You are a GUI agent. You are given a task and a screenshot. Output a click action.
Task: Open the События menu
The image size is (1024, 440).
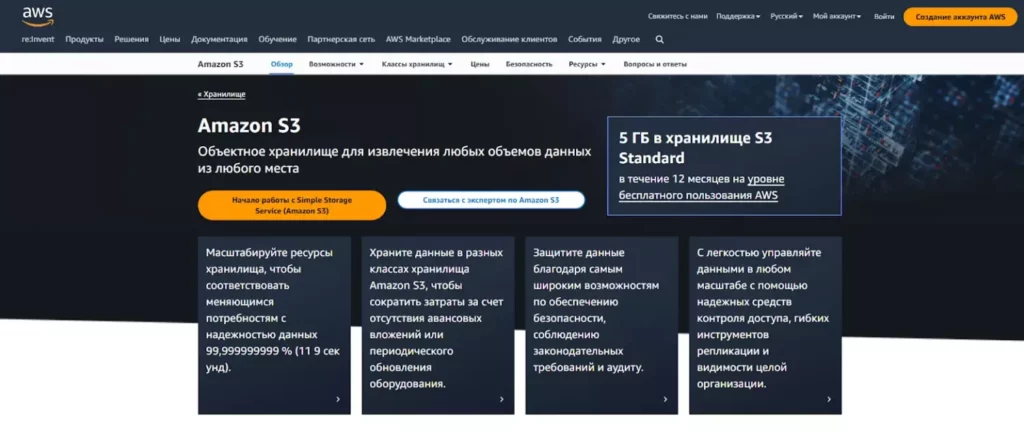pyautogui.click(x=584, y=39)
